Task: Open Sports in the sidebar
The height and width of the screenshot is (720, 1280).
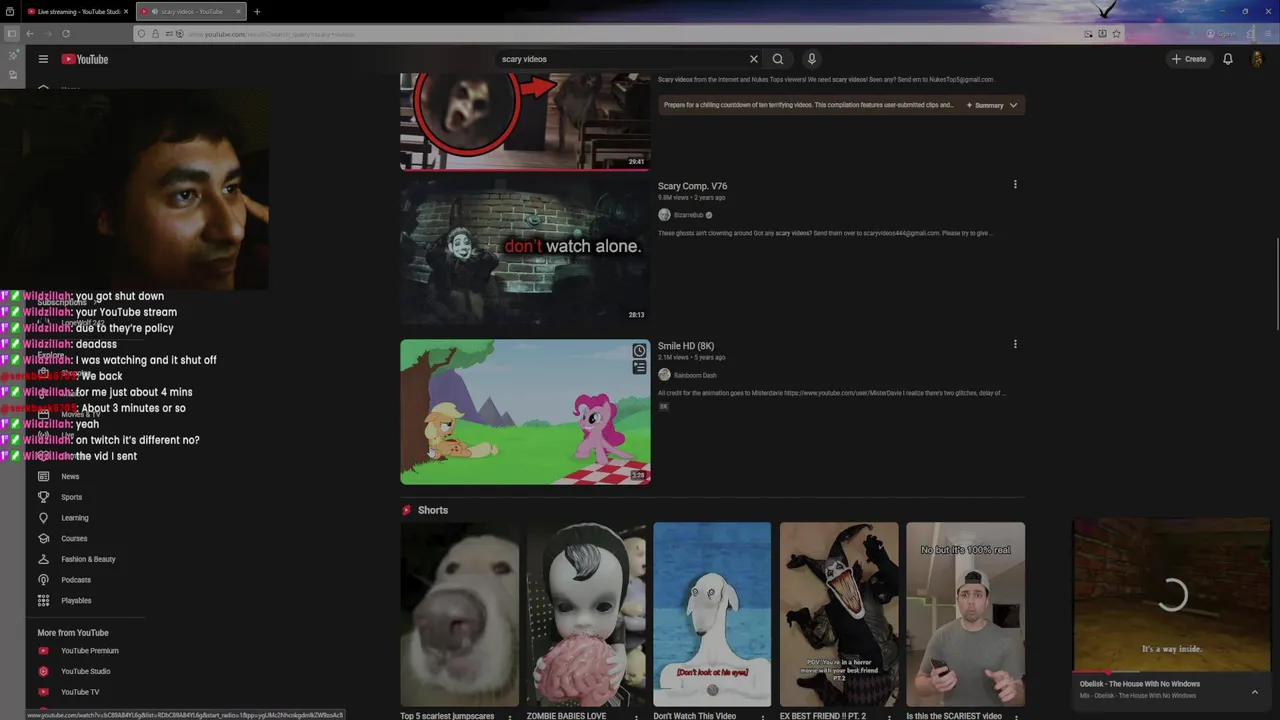Action: (71, 497)
